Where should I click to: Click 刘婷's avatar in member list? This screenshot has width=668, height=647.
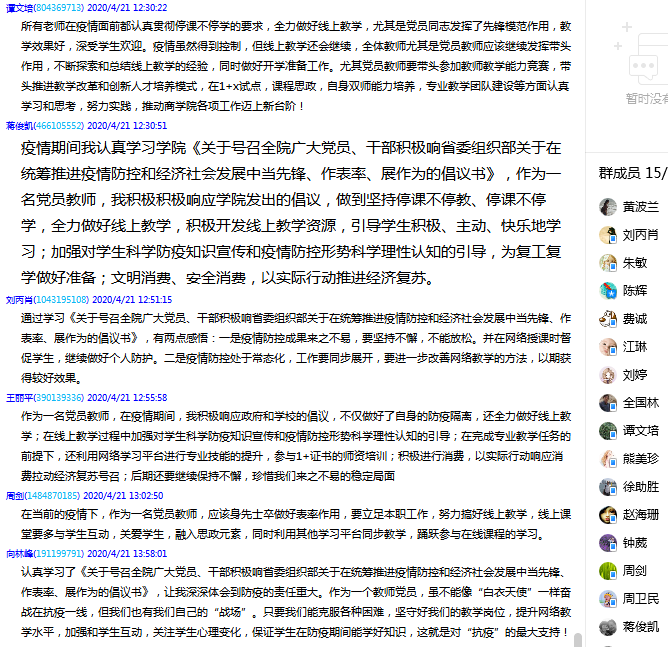pyautogui.click(x=608, y=375)
